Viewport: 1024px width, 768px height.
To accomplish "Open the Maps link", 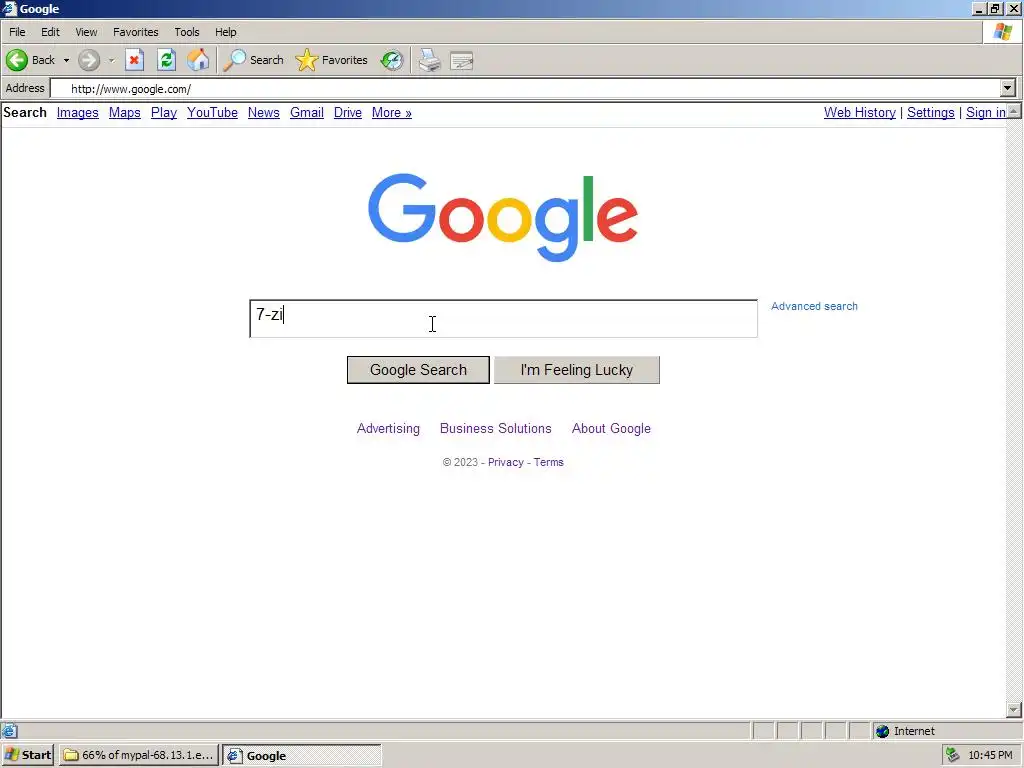I will point(125,112).
